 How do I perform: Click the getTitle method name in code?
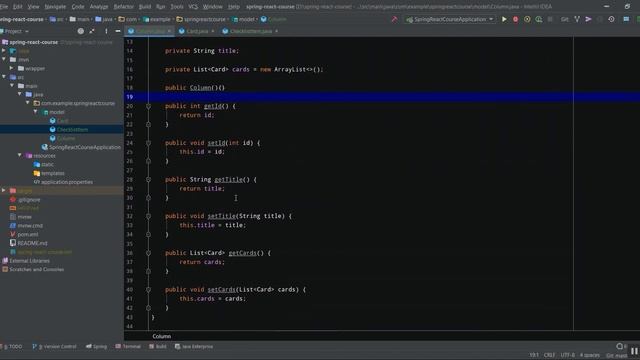click(229, 180)
